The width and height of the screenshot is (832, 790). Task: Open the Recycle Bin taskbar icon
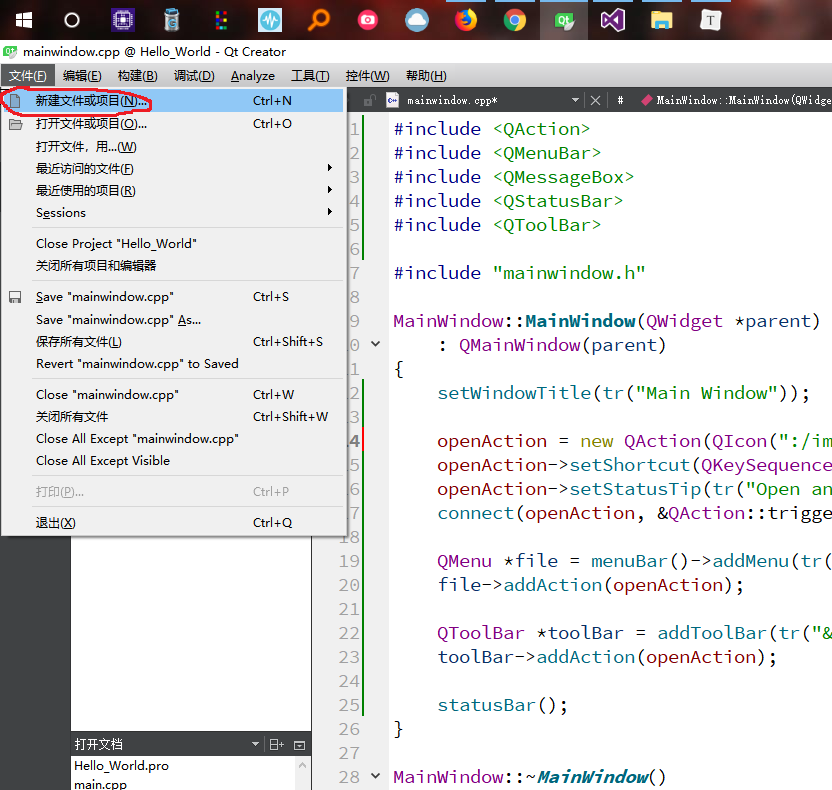171,20
